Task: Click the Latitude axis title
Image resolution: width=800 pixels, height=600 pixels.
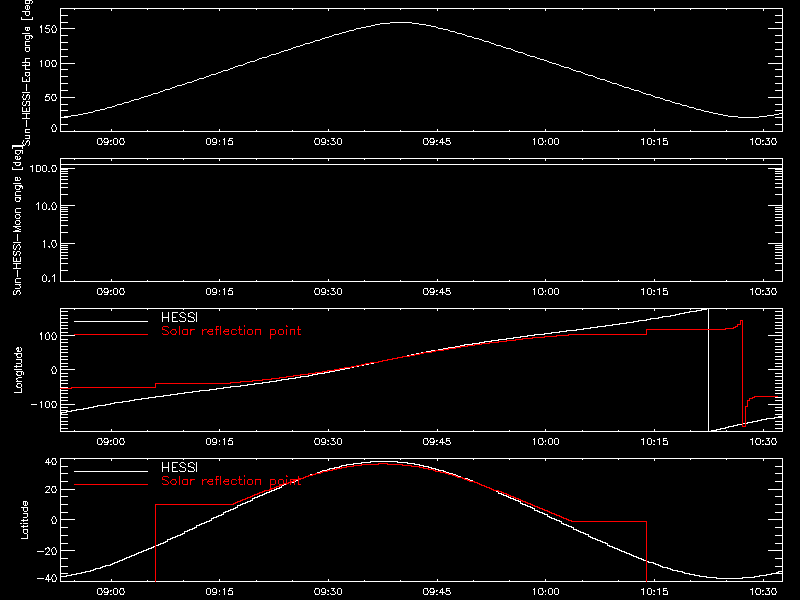Action: [x=24, y=520]
